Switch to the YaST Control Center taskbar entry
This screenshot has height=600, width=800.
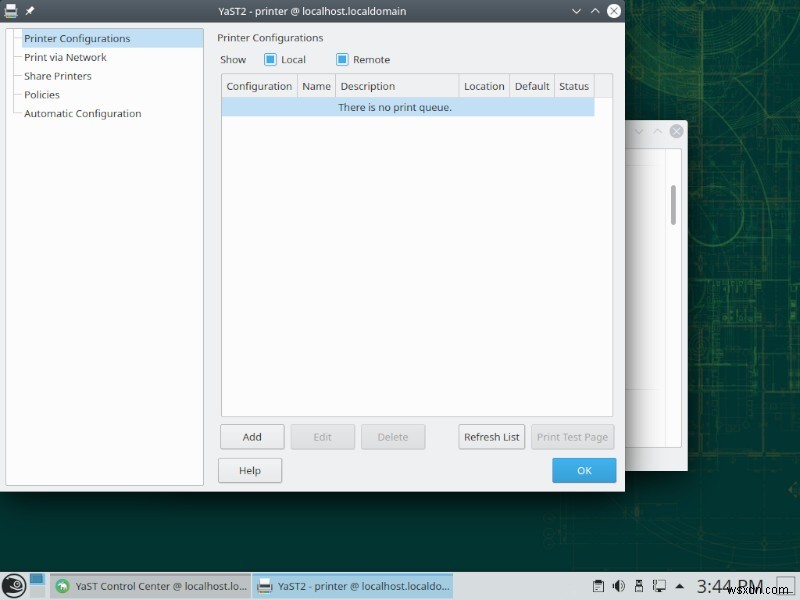click(150, 586)
